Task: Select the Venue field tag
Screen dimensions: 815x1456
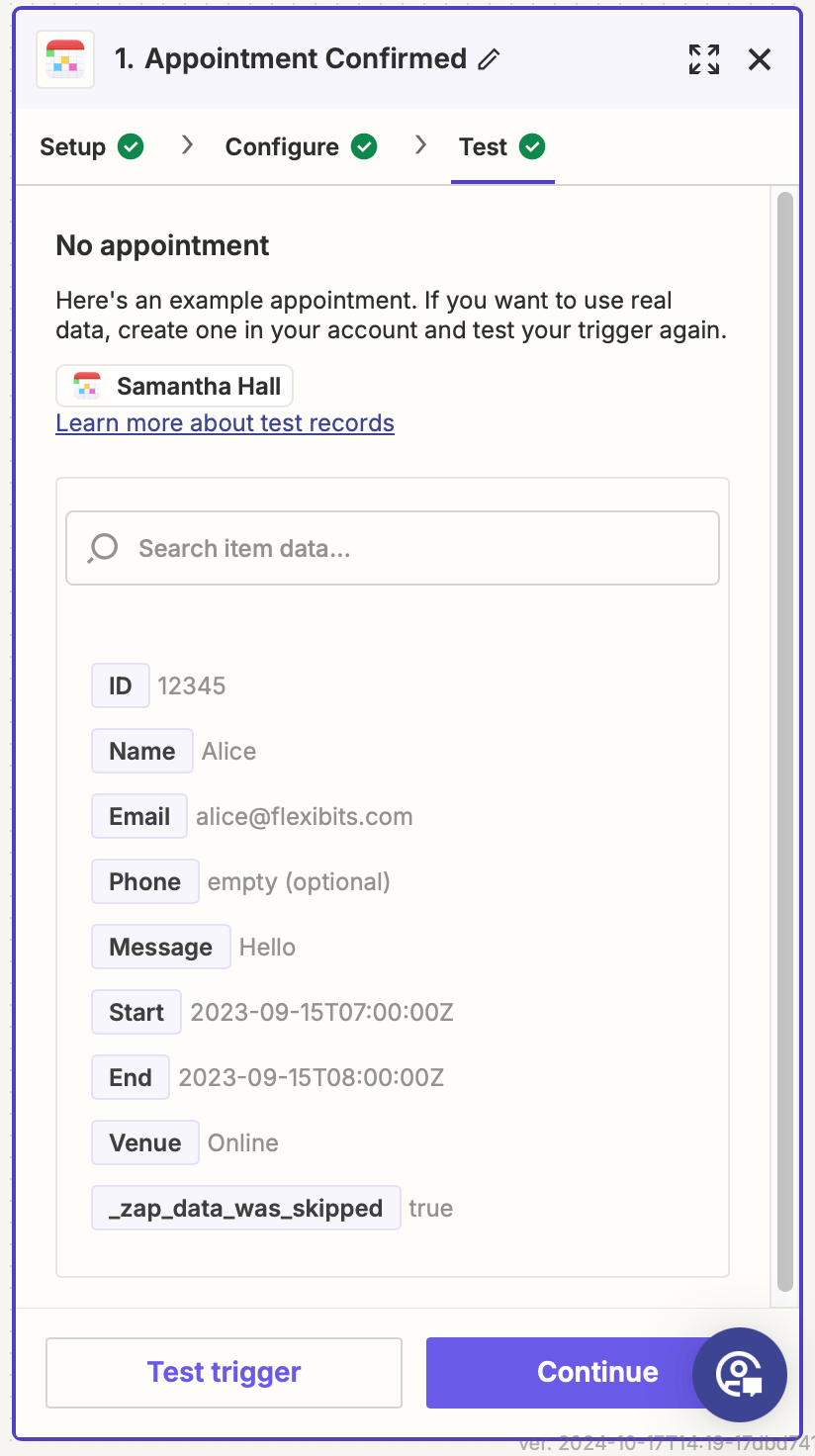Action: click(x=145, y=1142)
